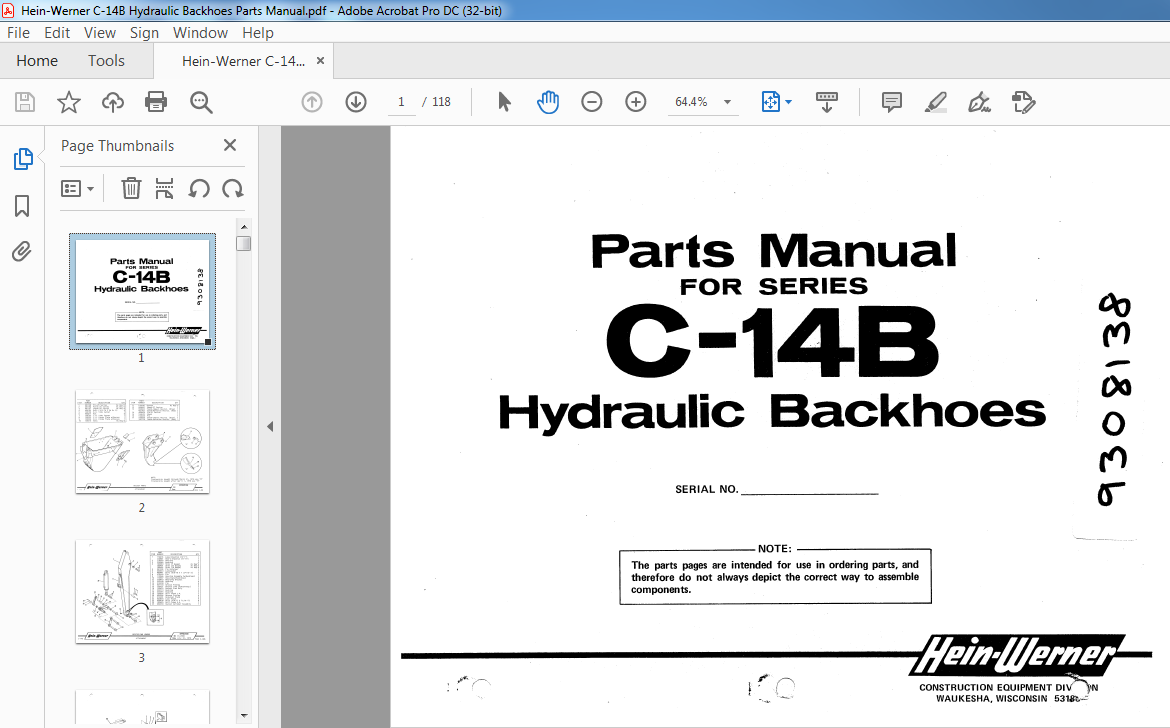
Task: Delete selected page with trash icon
Action: 131,189
